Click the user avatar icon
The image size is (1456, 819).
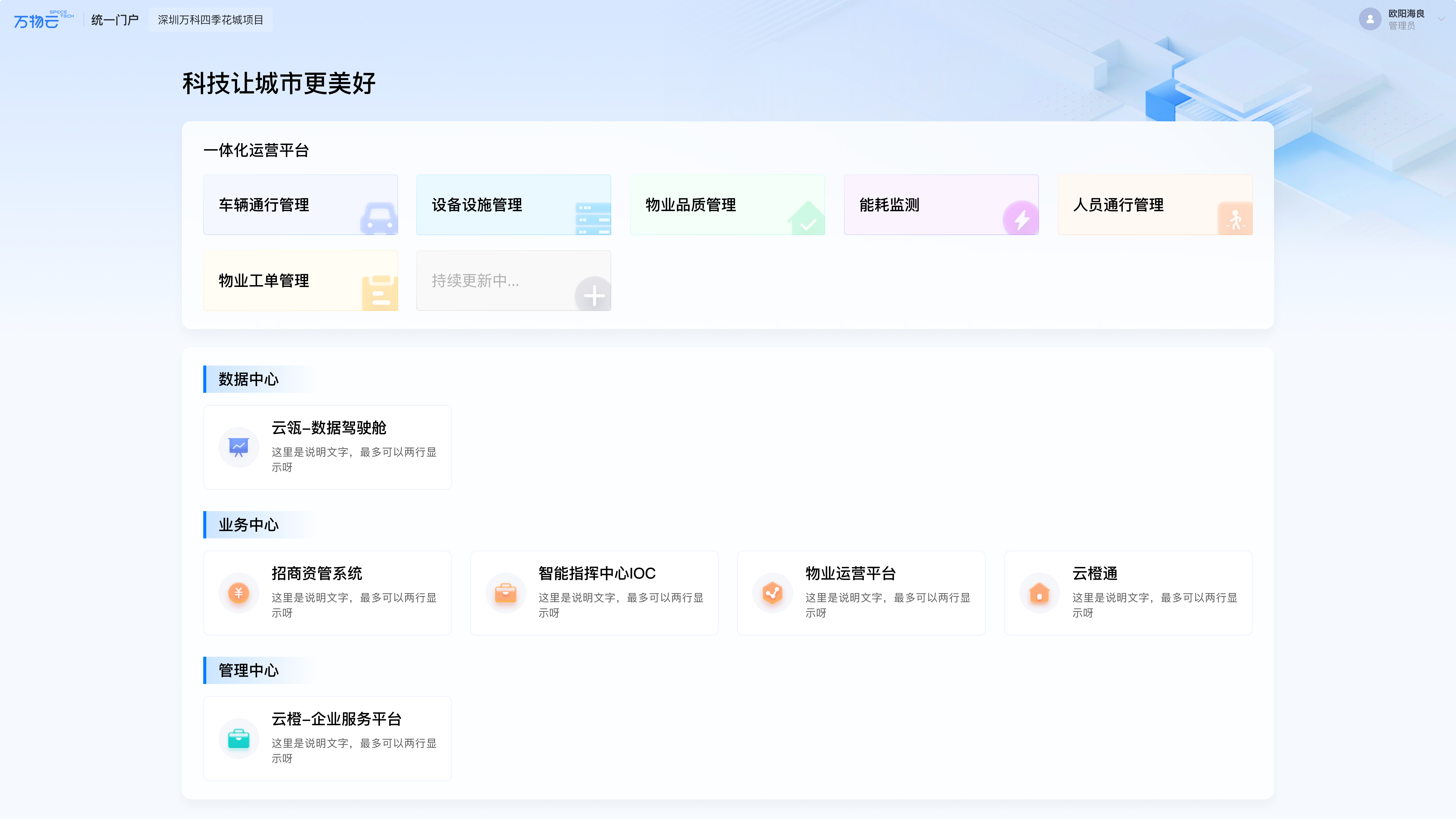click(1370, 19)
